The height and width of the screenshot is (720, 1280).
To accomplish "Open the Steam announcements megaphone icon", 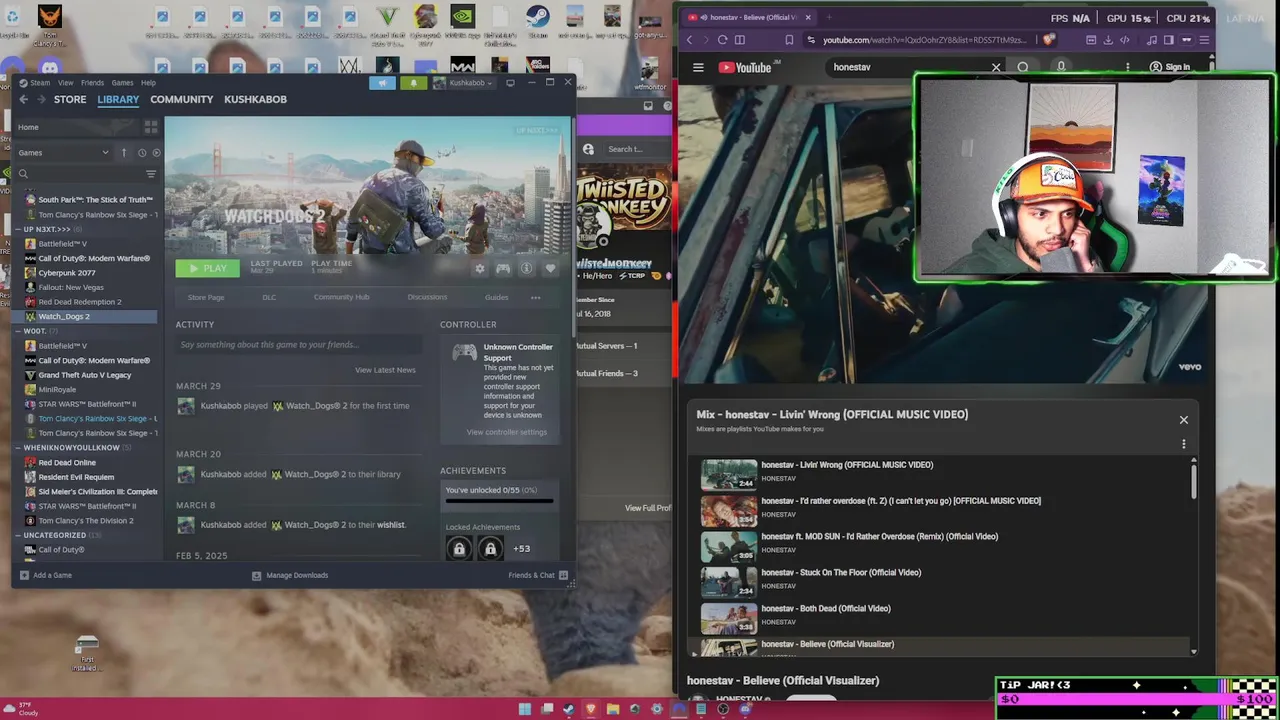I will (382, 83).
